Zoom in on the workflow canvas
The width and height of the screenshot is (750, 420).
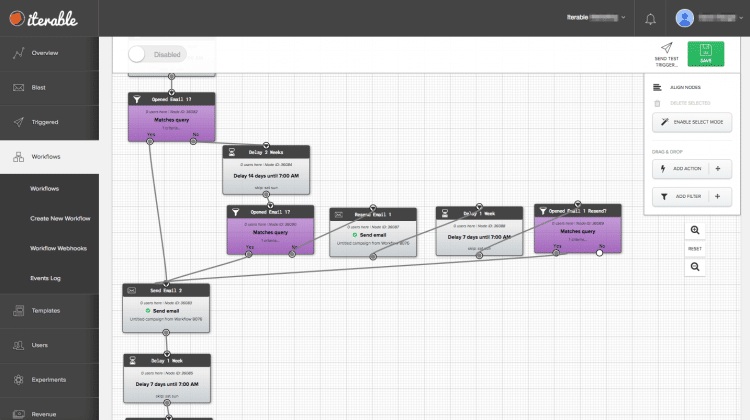[695, 230]
